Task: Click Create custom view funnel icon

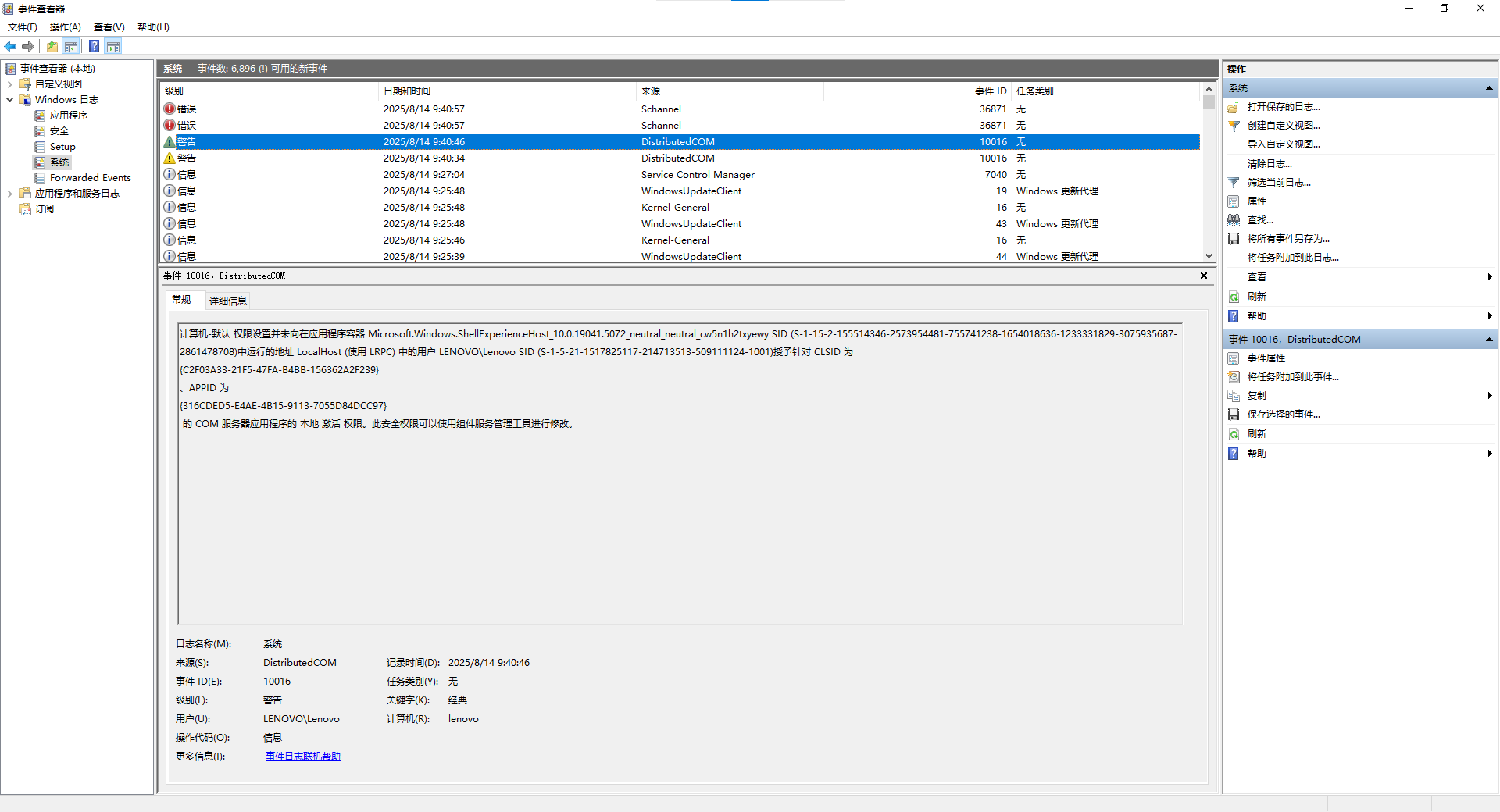Action: (1234, 126)
